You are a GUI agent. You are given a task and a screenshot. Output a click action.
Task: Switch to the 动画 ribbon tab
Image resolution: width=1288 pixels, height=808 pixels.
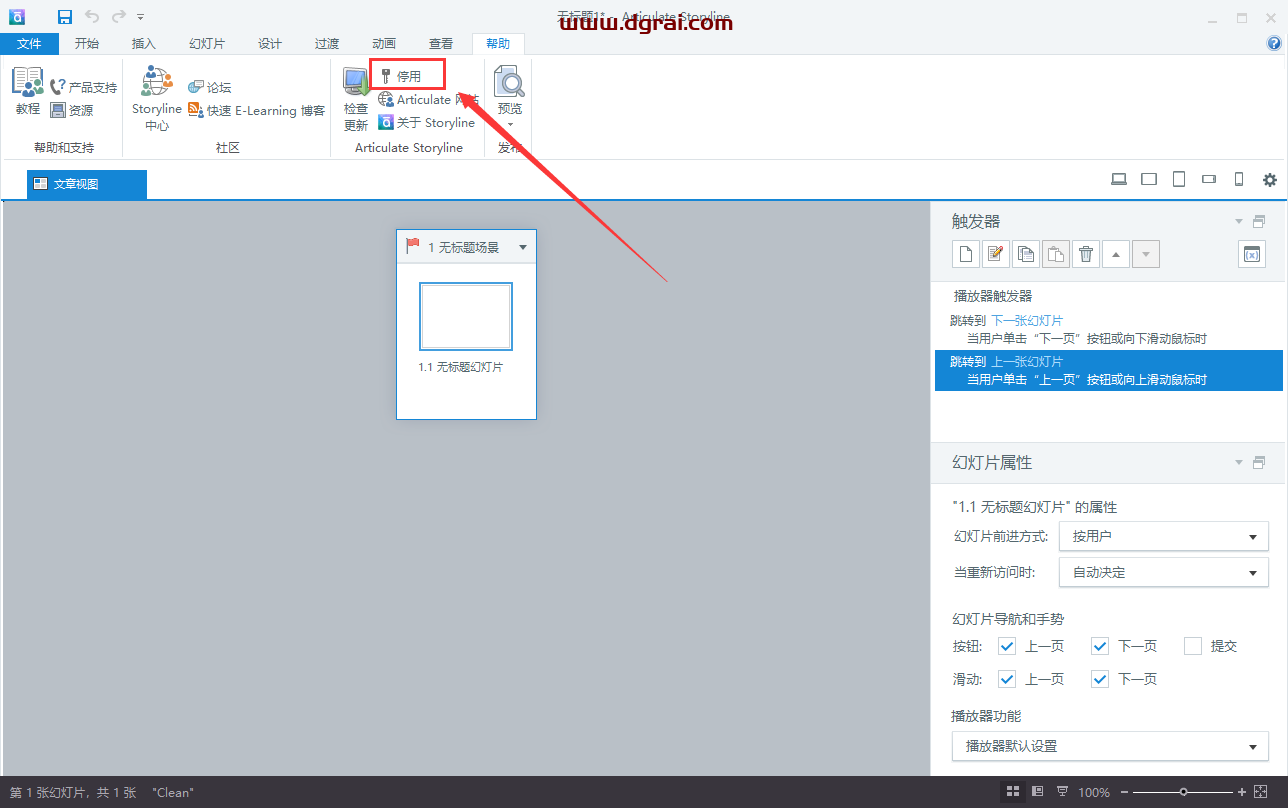pyautogui.click(x=383, y=43)
